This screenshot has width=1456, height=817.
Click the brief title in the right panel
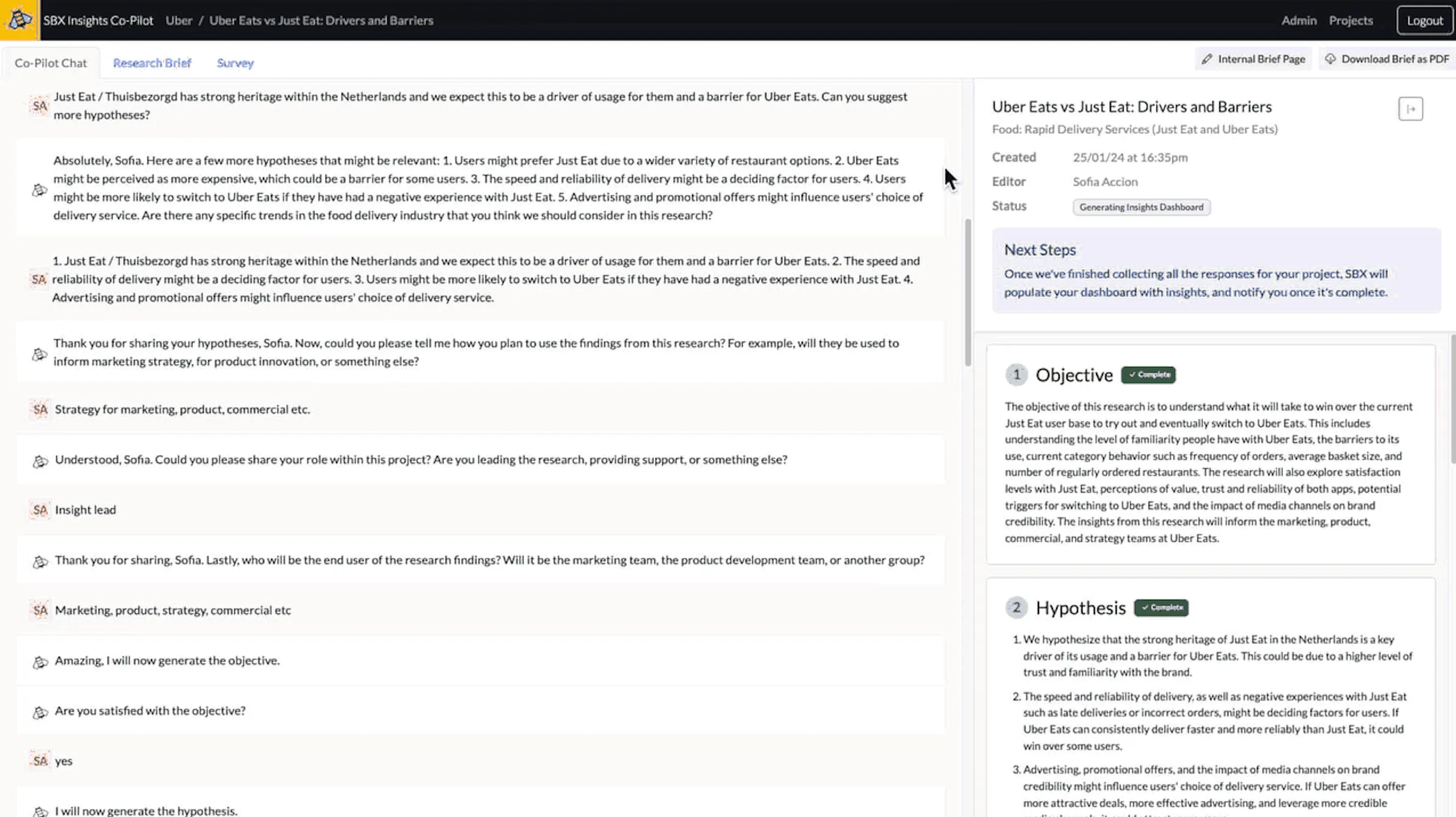(1132, 107)
